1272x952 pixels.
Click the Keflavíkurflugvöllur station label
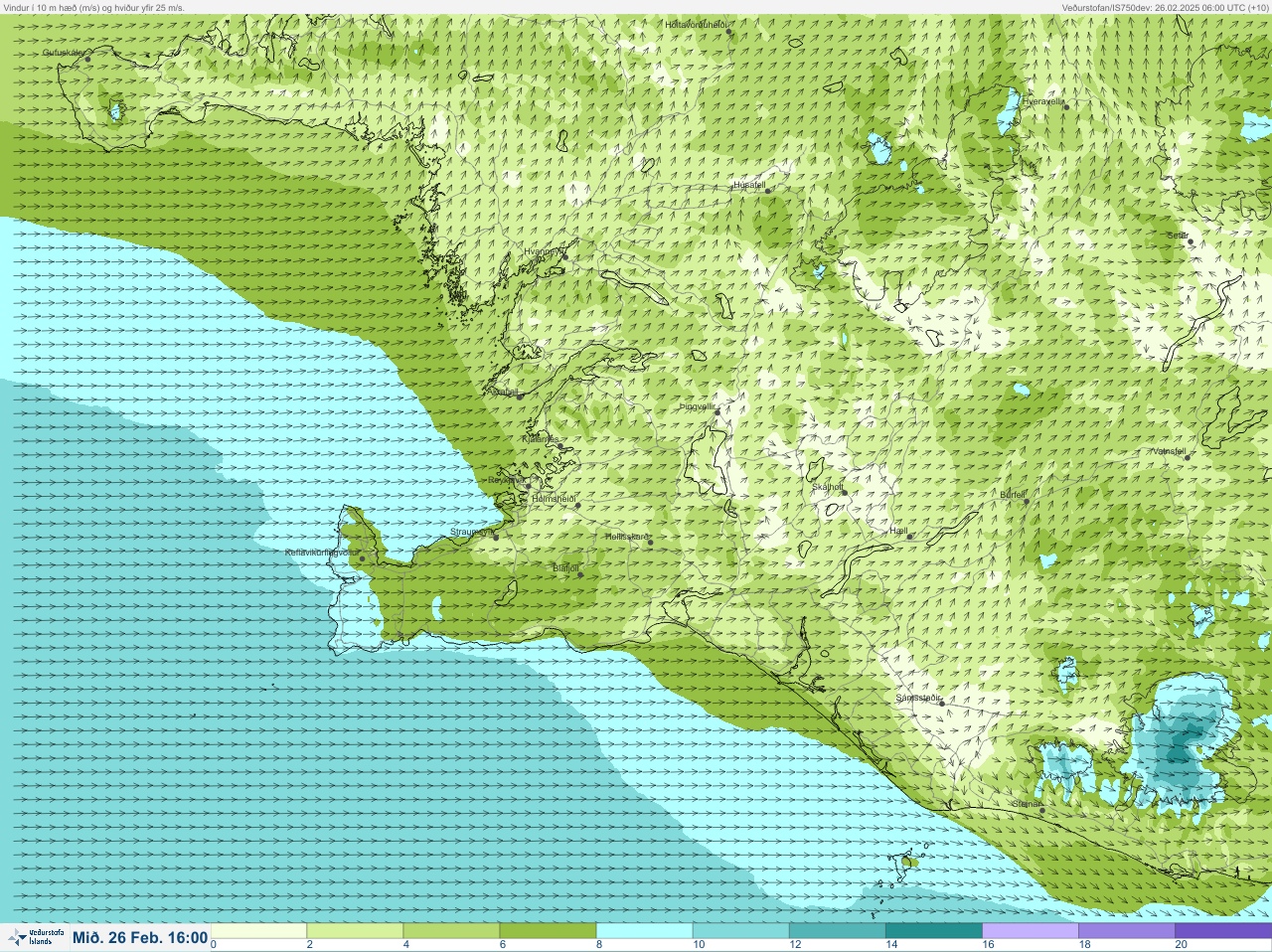click(322, 553)
